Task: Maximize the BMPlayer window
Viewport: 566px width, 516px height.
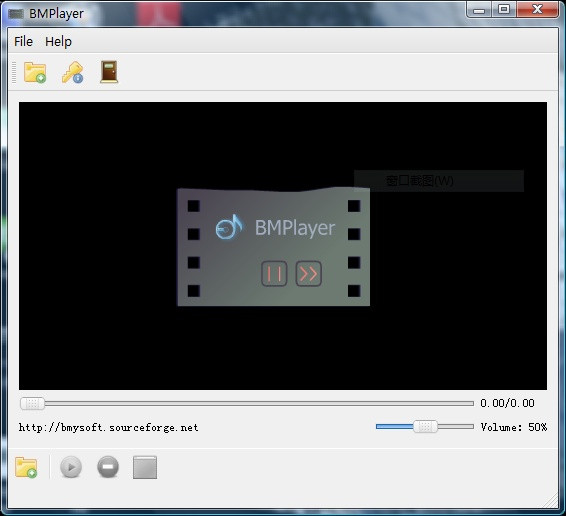Action: pyautogui.click(x=504, y=9)
